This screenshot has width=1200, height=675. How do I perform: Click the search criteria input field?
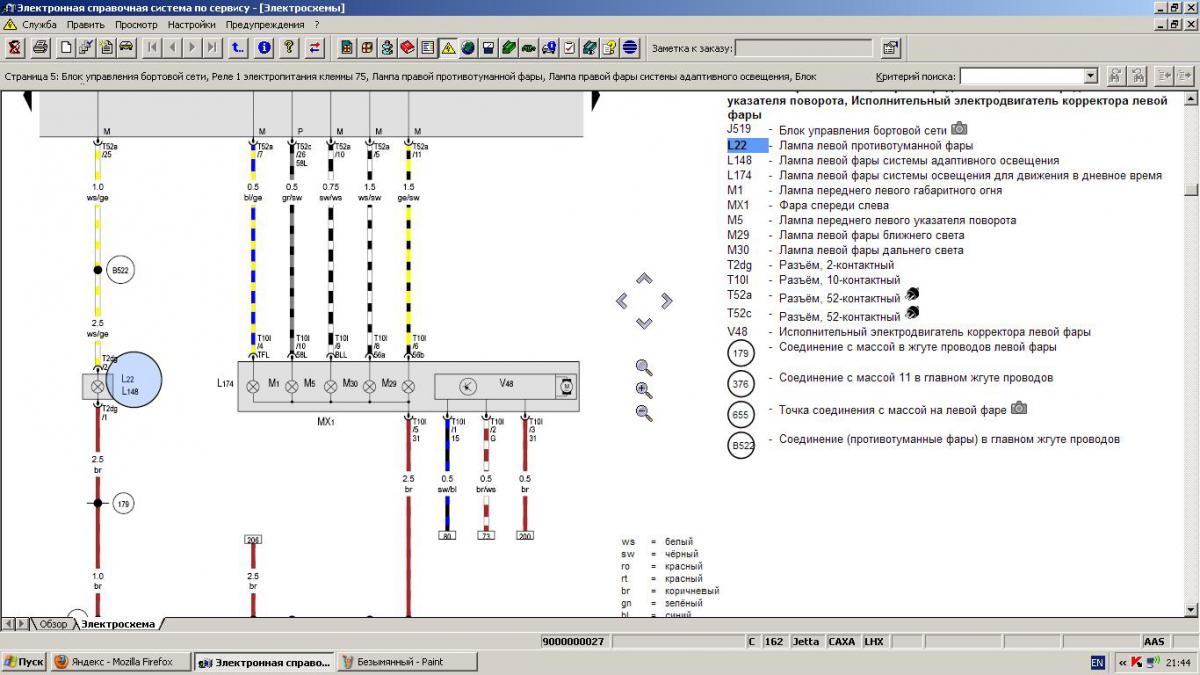(1022, 76)
